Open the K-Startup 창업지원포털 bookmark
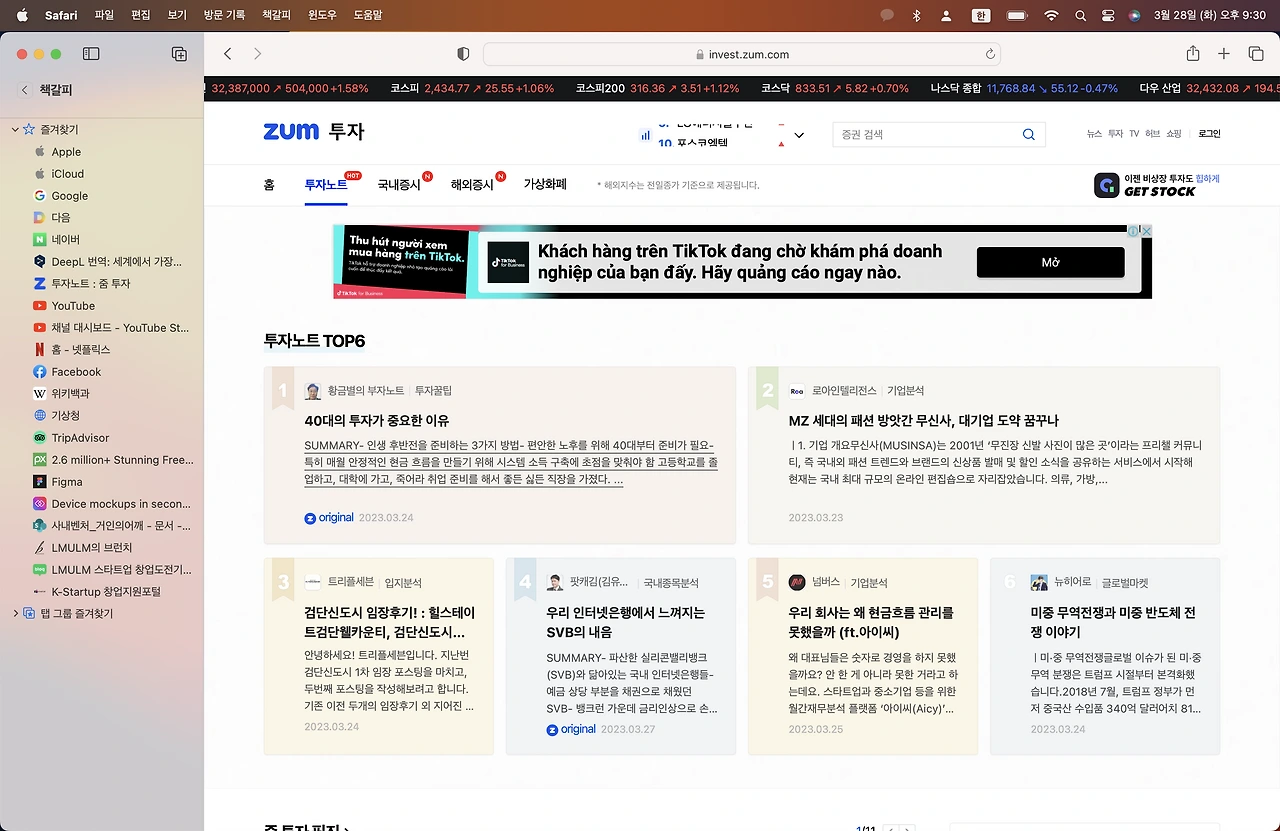1280x831 pixels. point(106,592)
